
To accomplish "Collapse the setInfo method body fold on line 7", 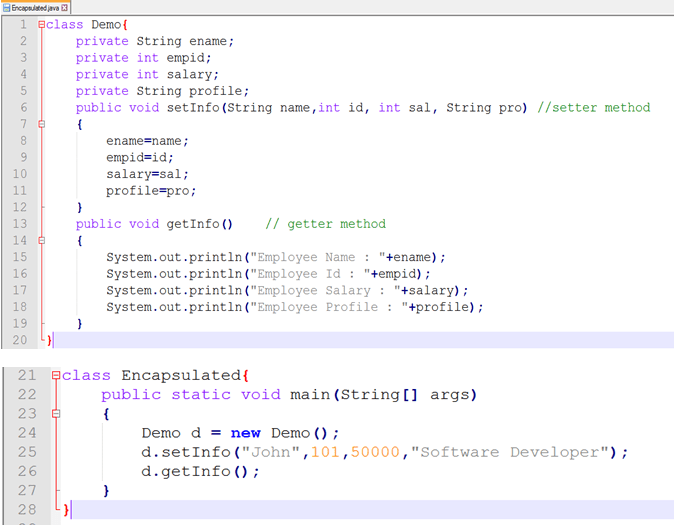I will 41,124.
